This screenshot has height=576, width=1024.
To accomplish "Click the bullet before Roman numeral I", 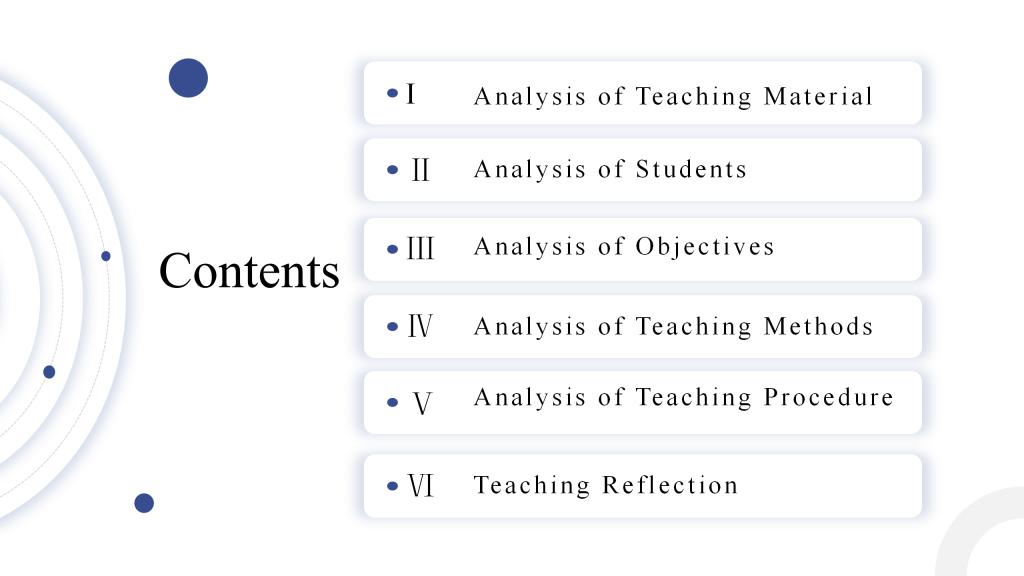I will (x=392, y=93).
